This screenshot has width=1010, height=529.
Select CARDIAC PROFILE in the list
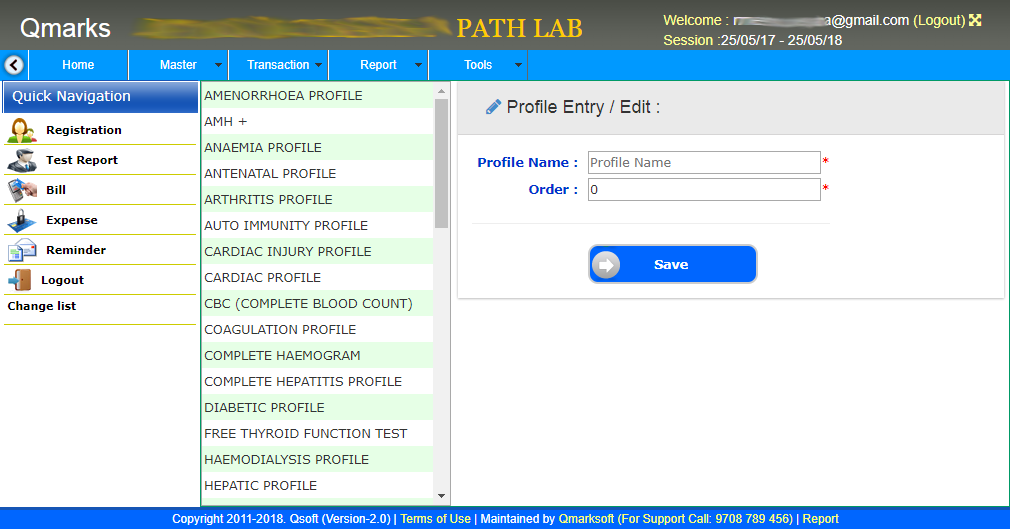[x=318, y=277]
